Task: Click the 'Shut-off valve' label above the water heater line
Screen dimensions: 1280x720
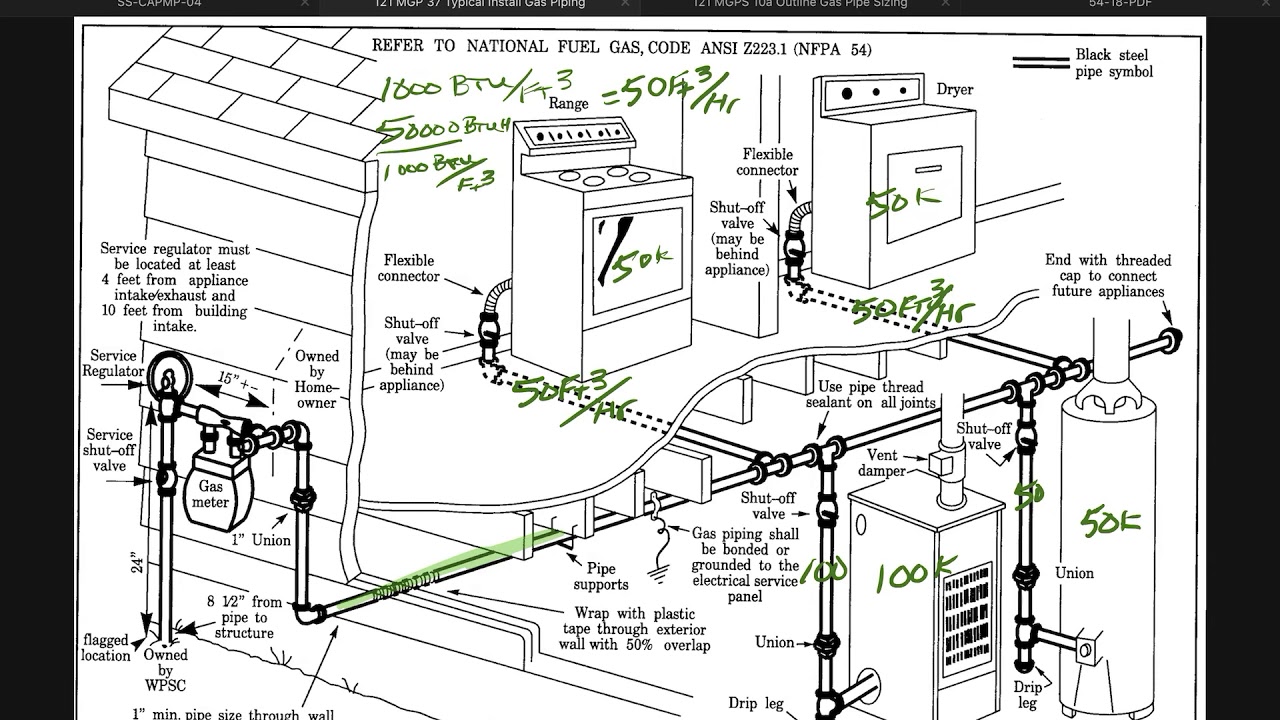Action: (985, 436)
